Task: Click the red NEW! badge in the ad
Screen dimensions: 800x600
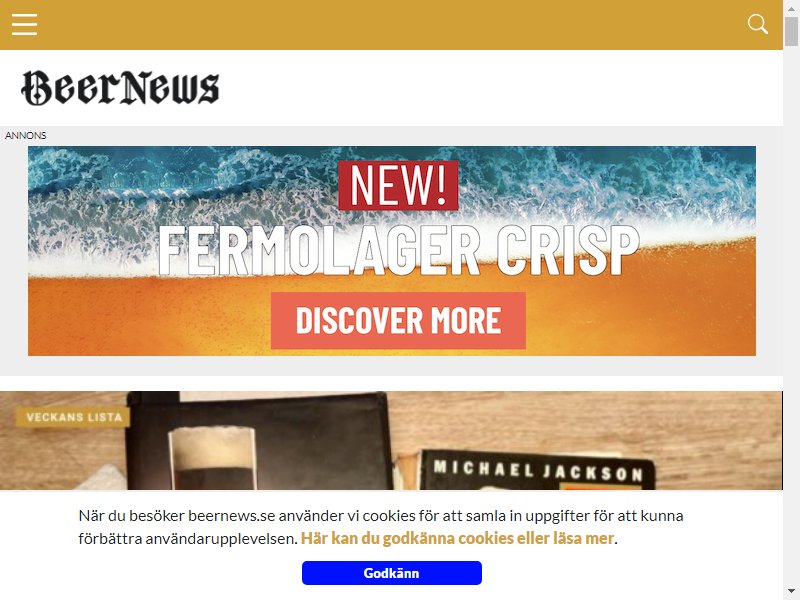Action: point(398,185)
